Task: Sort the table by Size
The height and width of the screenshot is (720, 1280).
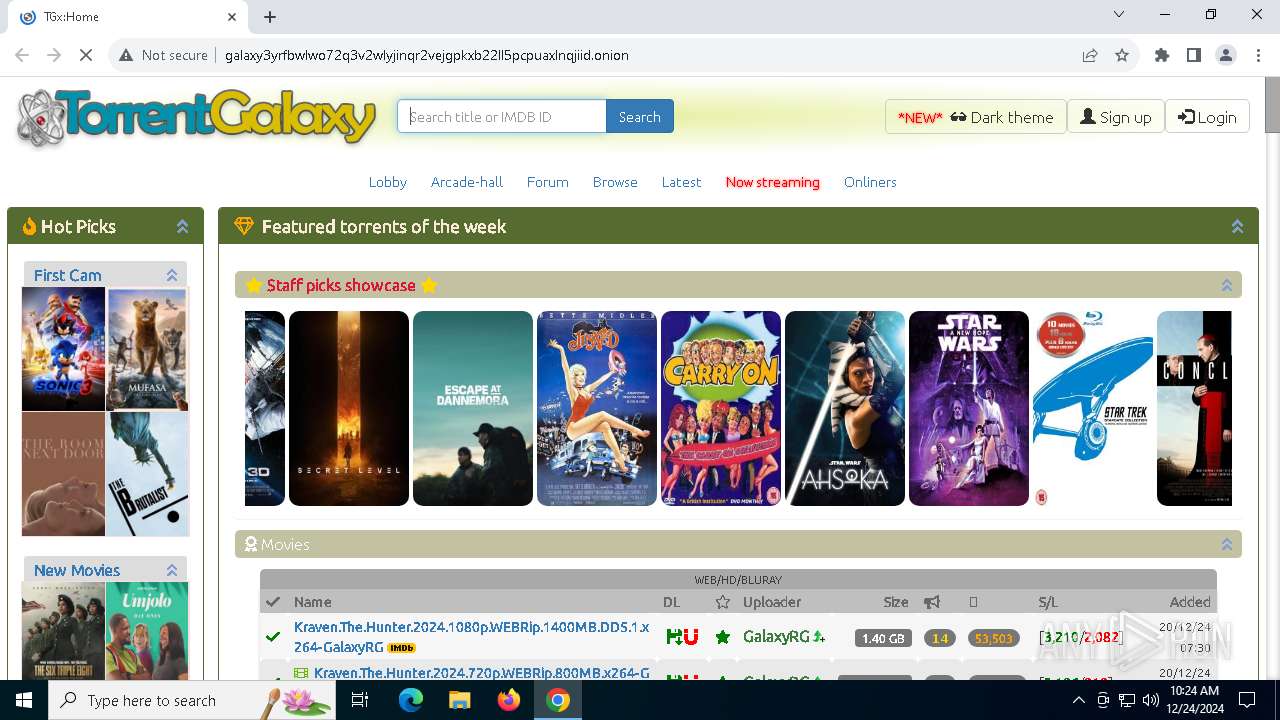Action: pyautogui.click(x=896, y=602)
